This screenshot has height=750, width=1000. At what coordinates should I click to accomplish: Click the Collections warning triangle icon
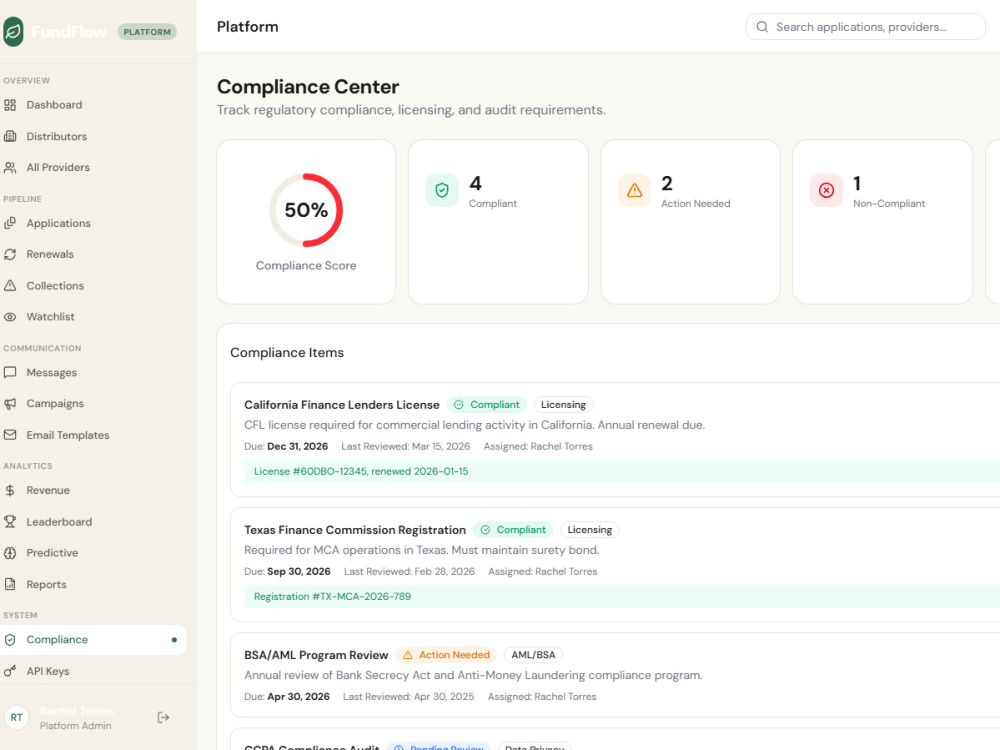(10, 286)
